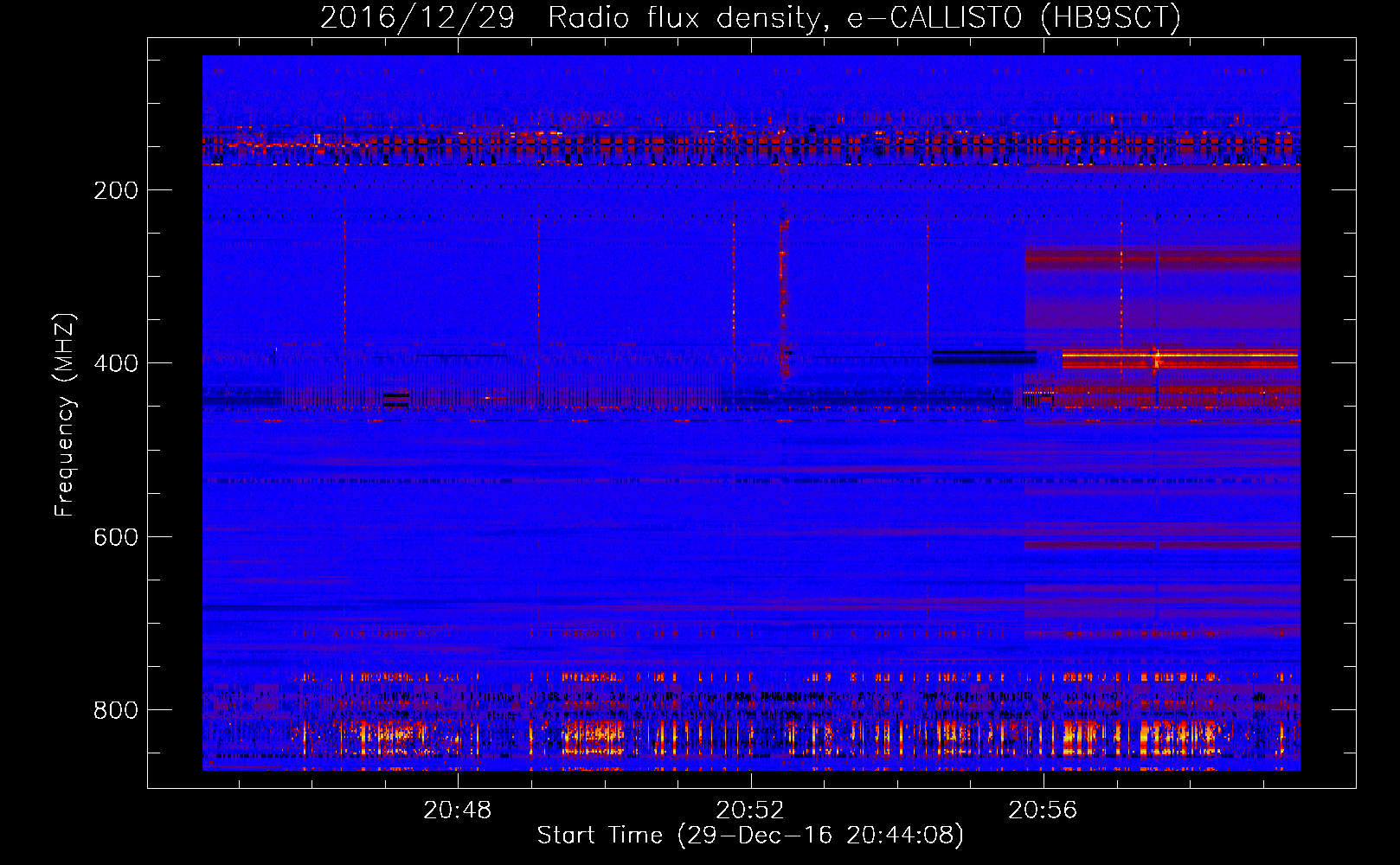Click the plot title mentioning e-CALLISTO (HB9SCT)
The height and width of the screenshot is (865, 1400).
(750, 17)
